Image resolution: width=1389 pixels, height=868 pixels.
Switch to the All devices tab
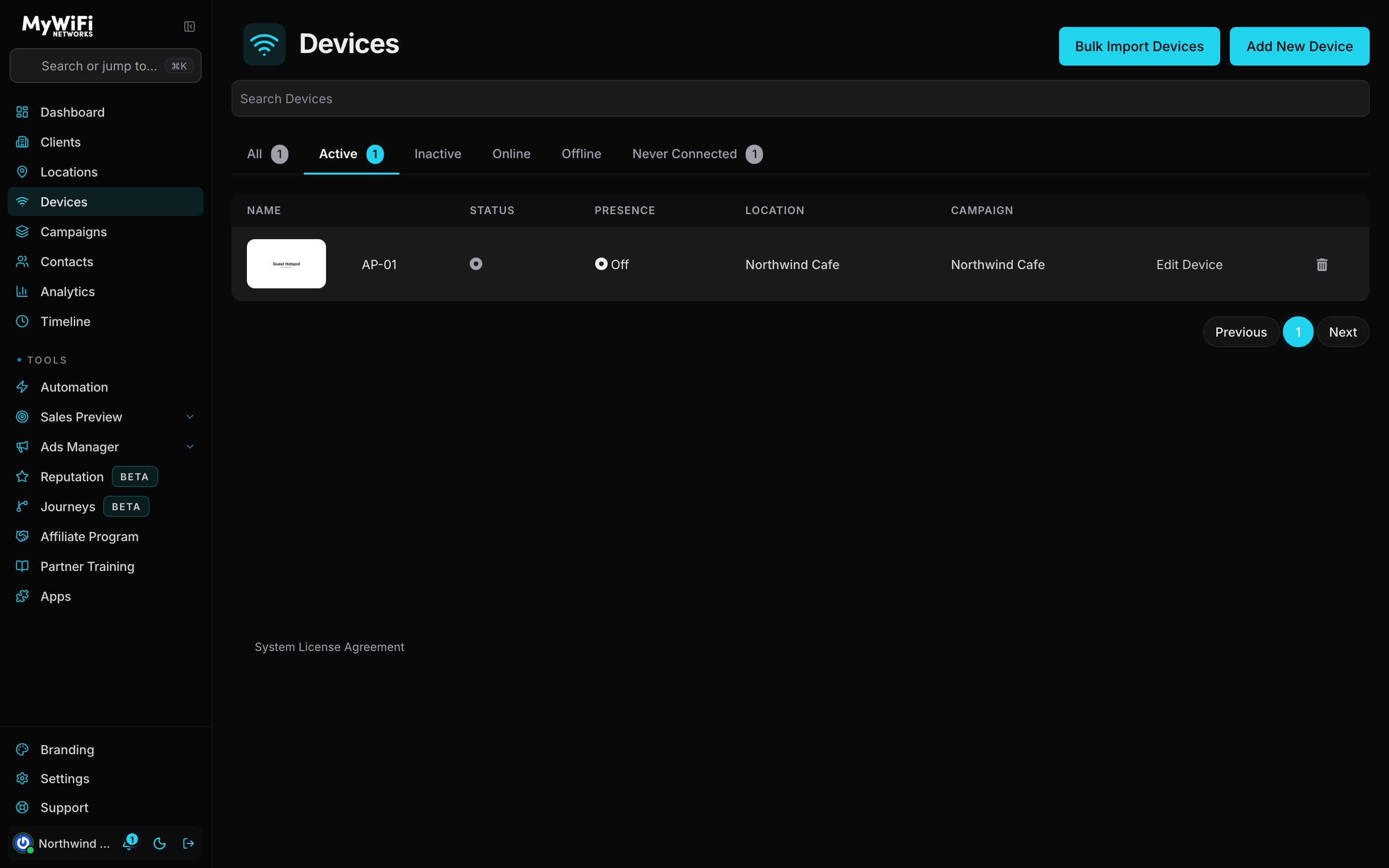pos(268,154)
